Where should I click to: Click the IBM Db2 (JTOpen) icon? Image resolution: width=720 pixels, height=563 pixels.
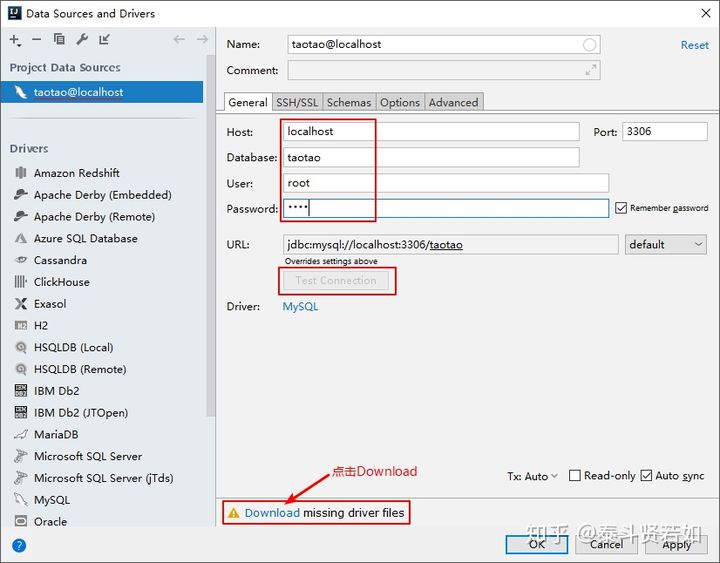pos(21,412)
